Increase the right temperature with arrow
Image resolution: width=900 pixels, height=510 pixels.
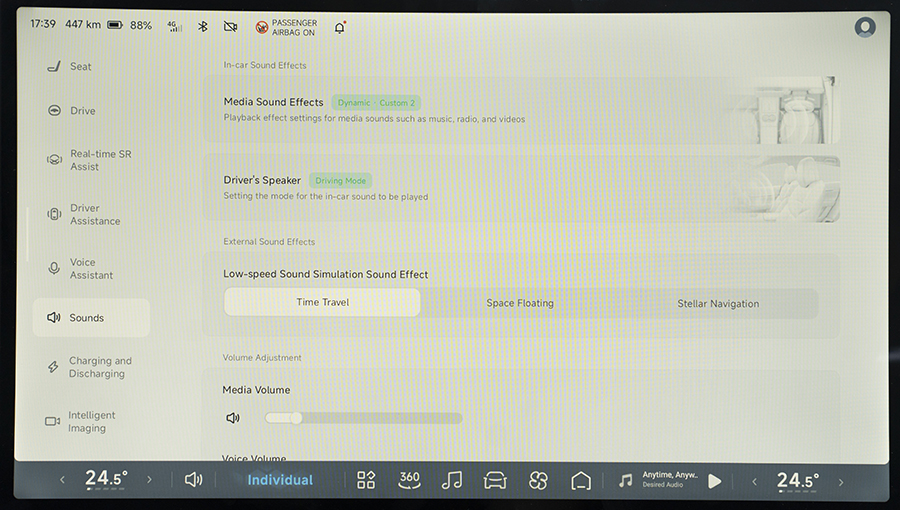click(841, 481)
